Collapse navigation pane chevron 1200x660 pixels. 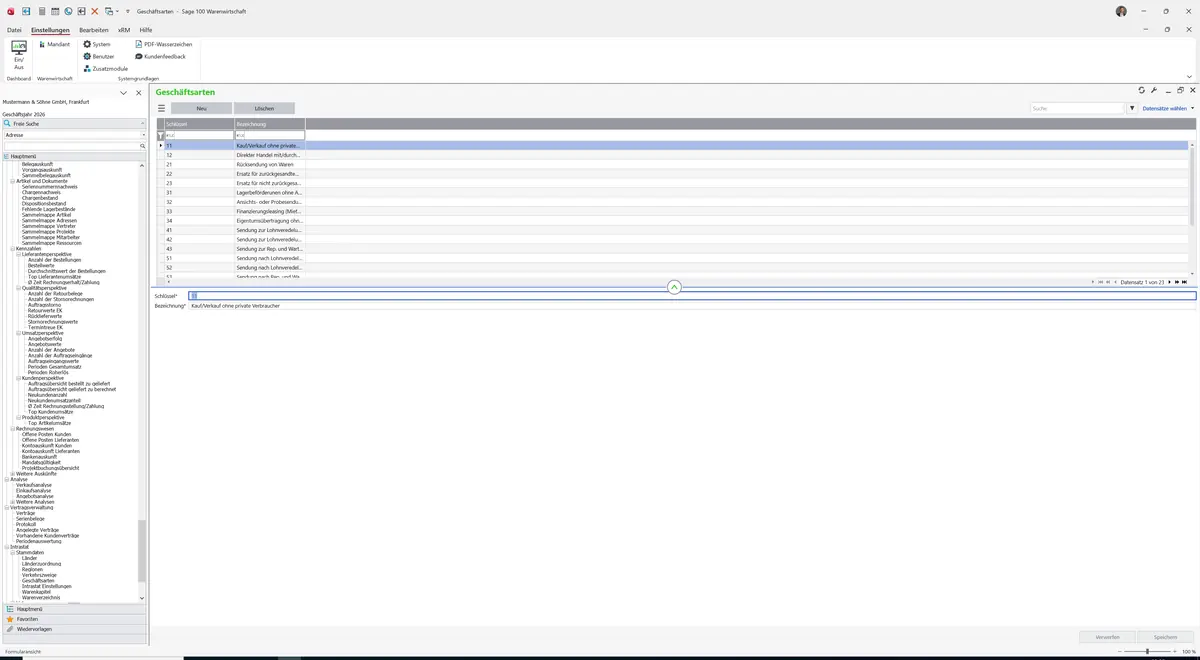tap(123, 93)
